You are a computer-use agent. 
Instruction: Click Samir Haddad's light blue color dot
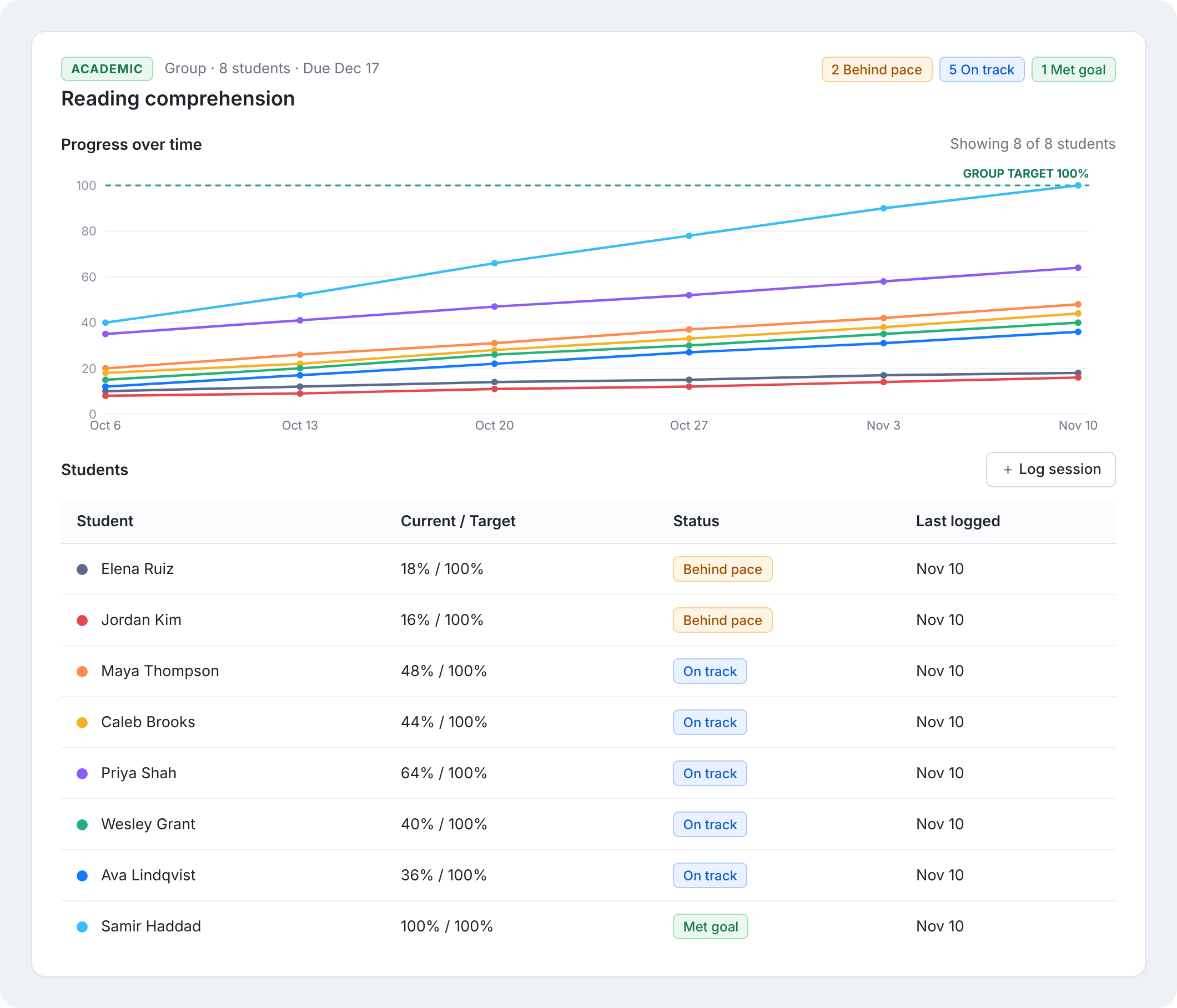click(x=82, y=927)
